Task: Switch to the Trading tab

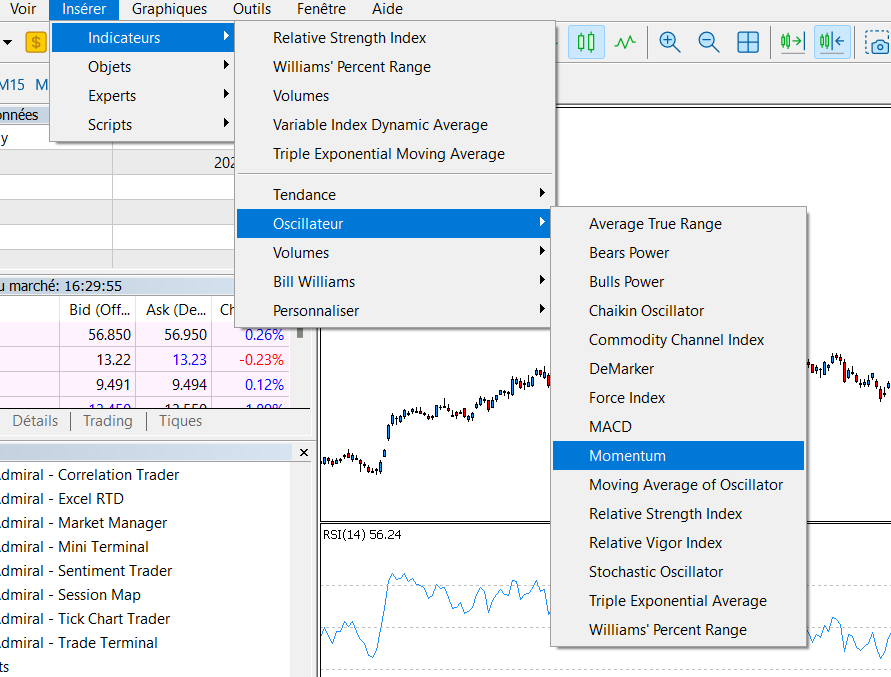Action: click(x=107, y=421)
